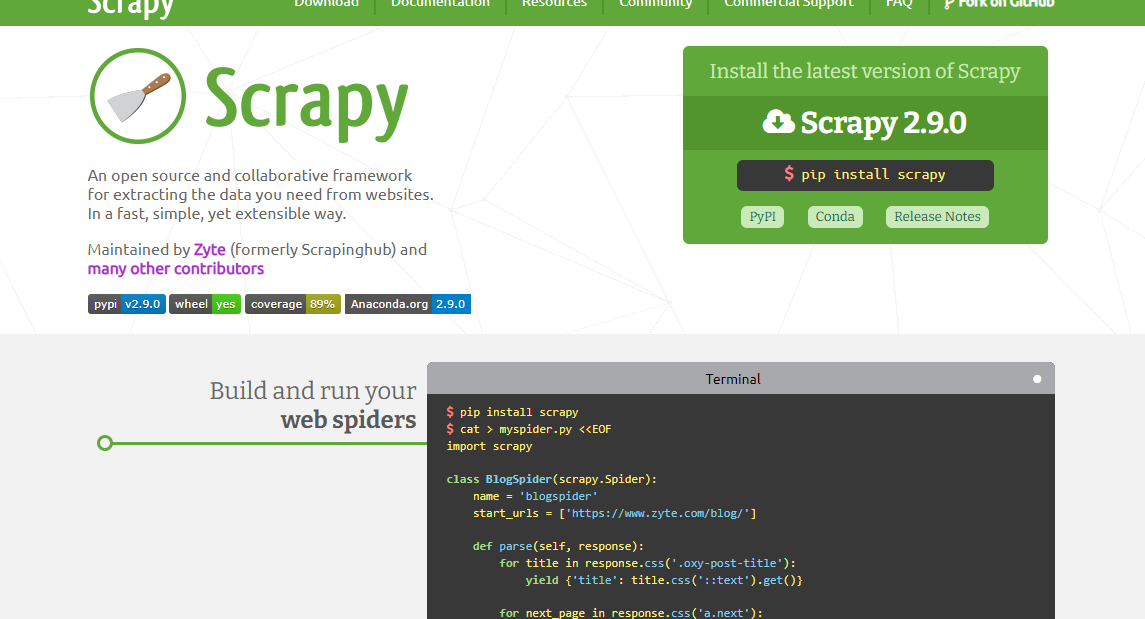The image size is (1145, 619).
Task: Click the "yield {'title': ...}" code line
Action: tap(665, 580)
